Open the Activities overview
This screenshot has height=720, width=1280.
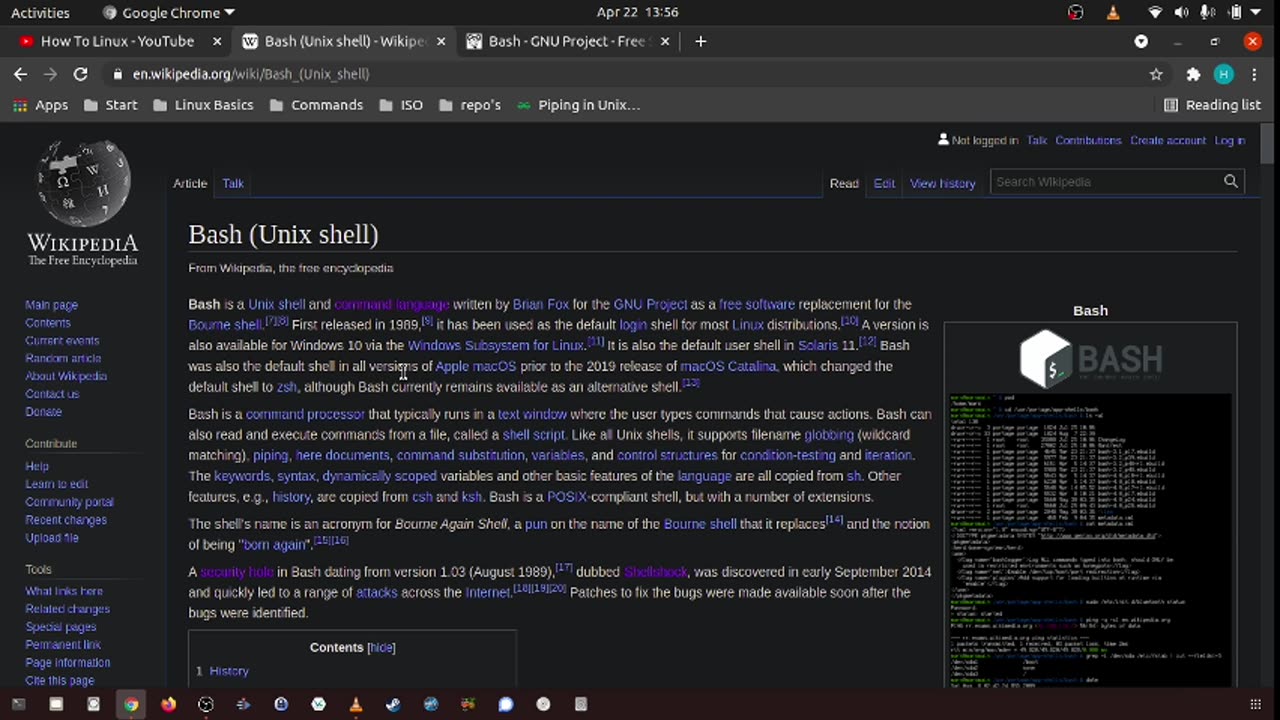[x=40, y=13]
